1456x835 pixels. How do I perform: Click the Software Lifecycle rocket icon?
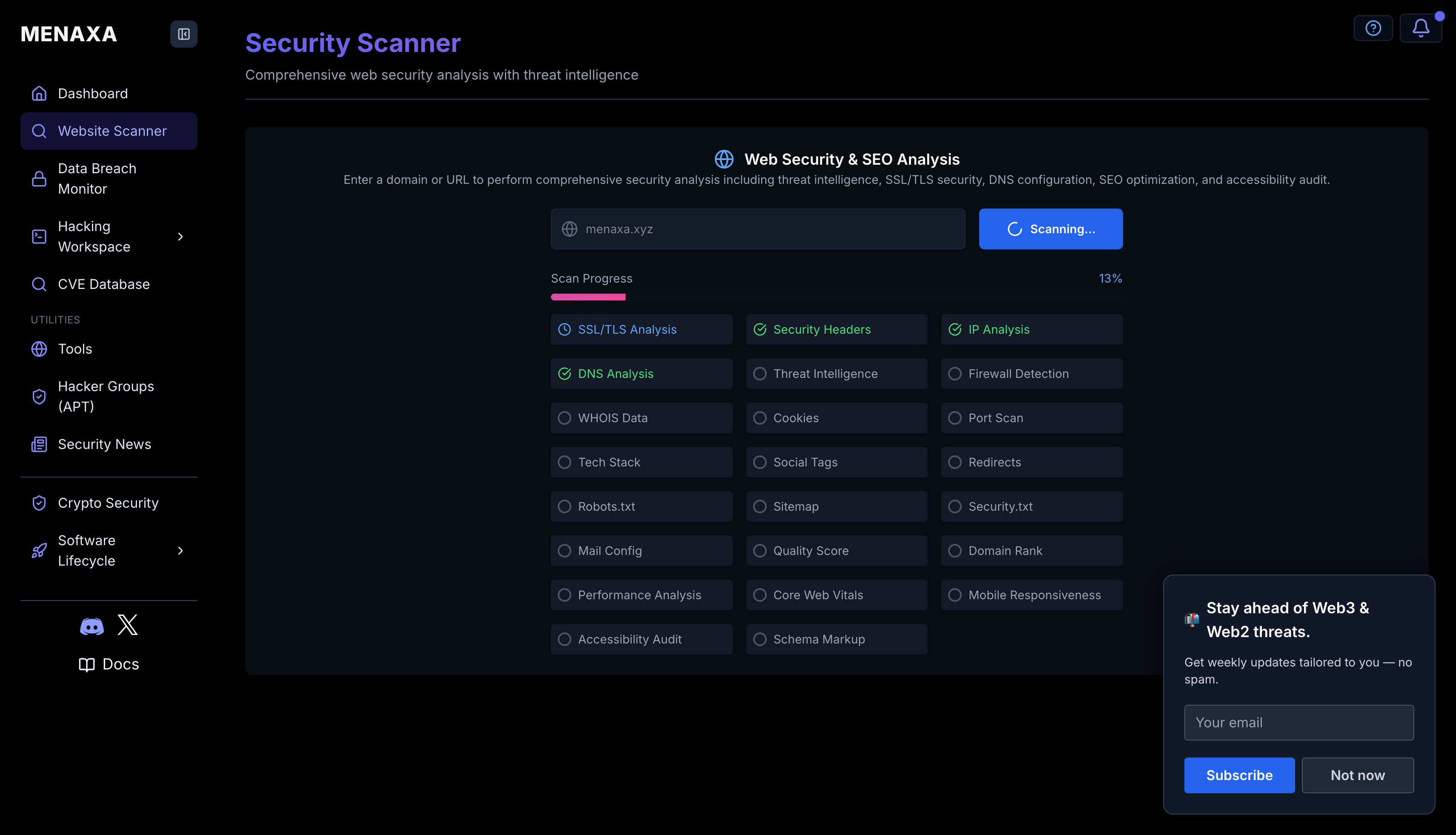pyautogui.click(x=39, y=551)
